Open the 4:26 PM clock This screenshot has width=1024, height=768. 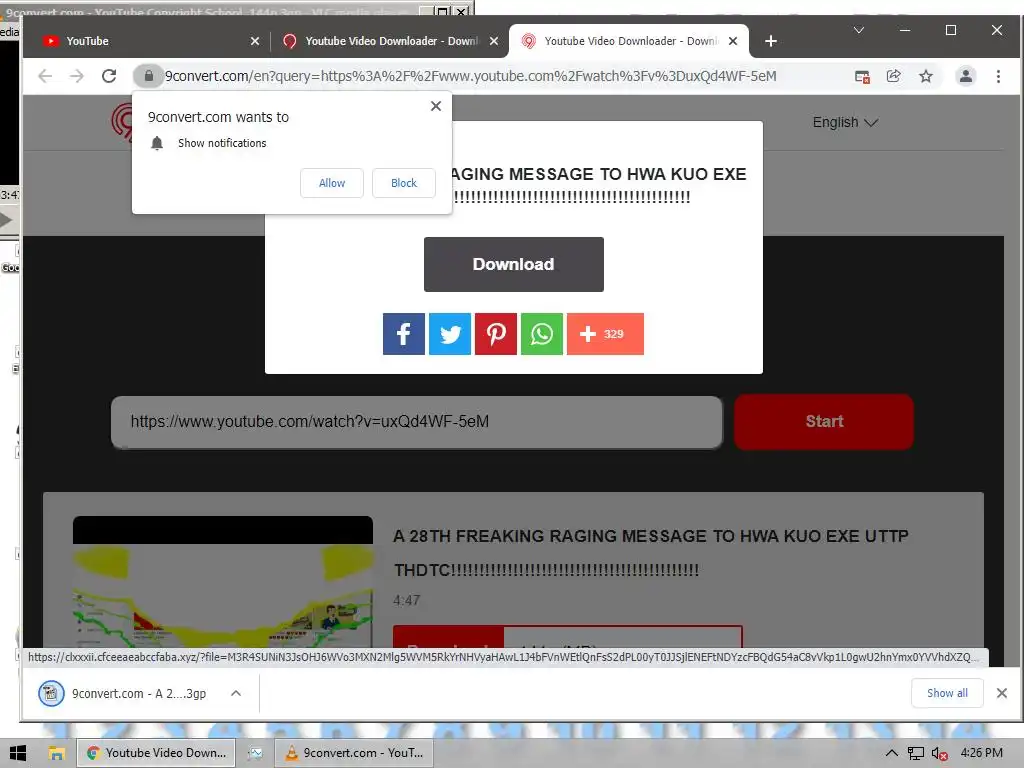[982, 753]
